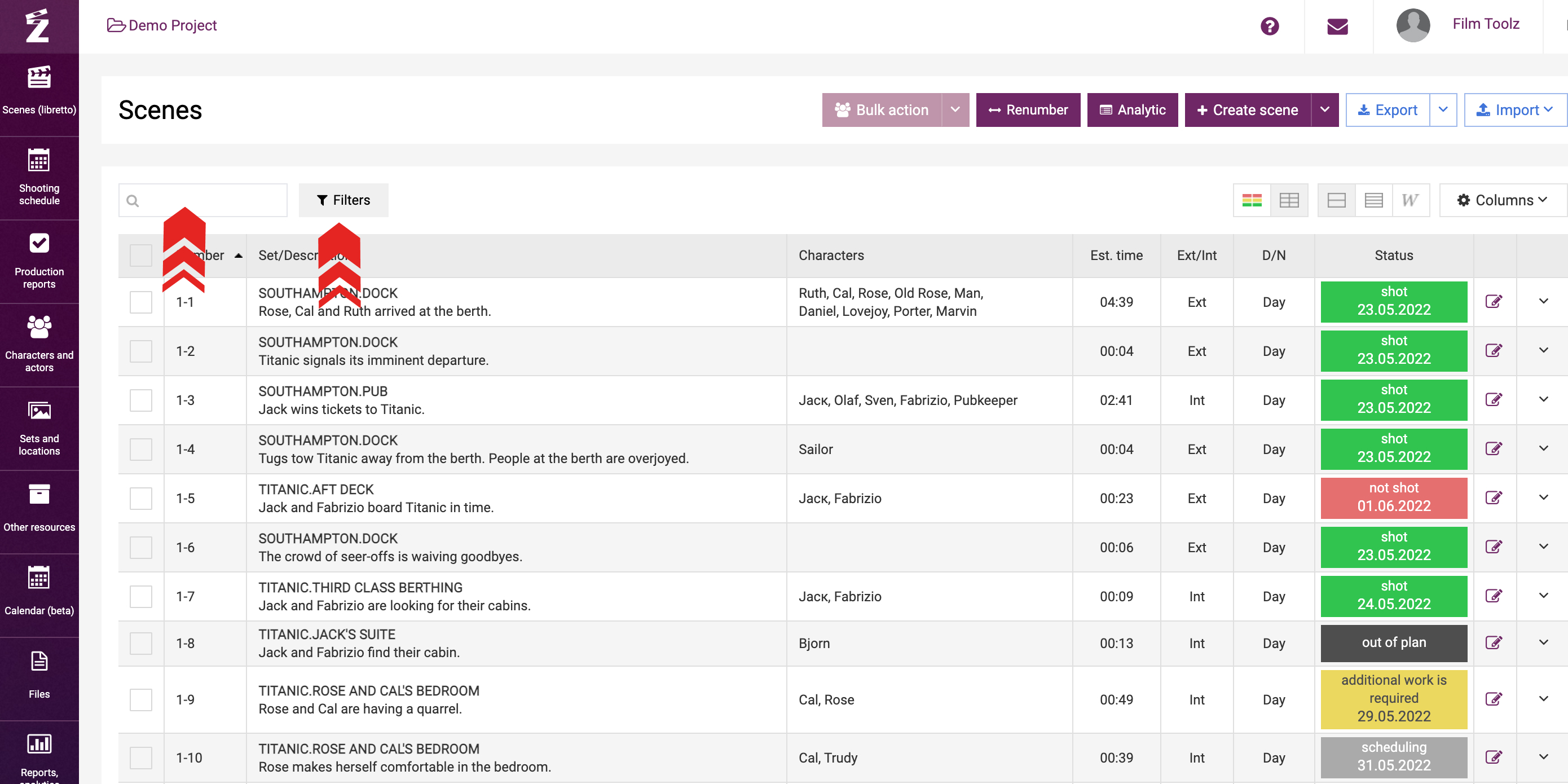Tick checkbox for scene 1-8
1568x784 pixels.
(140, 644)
